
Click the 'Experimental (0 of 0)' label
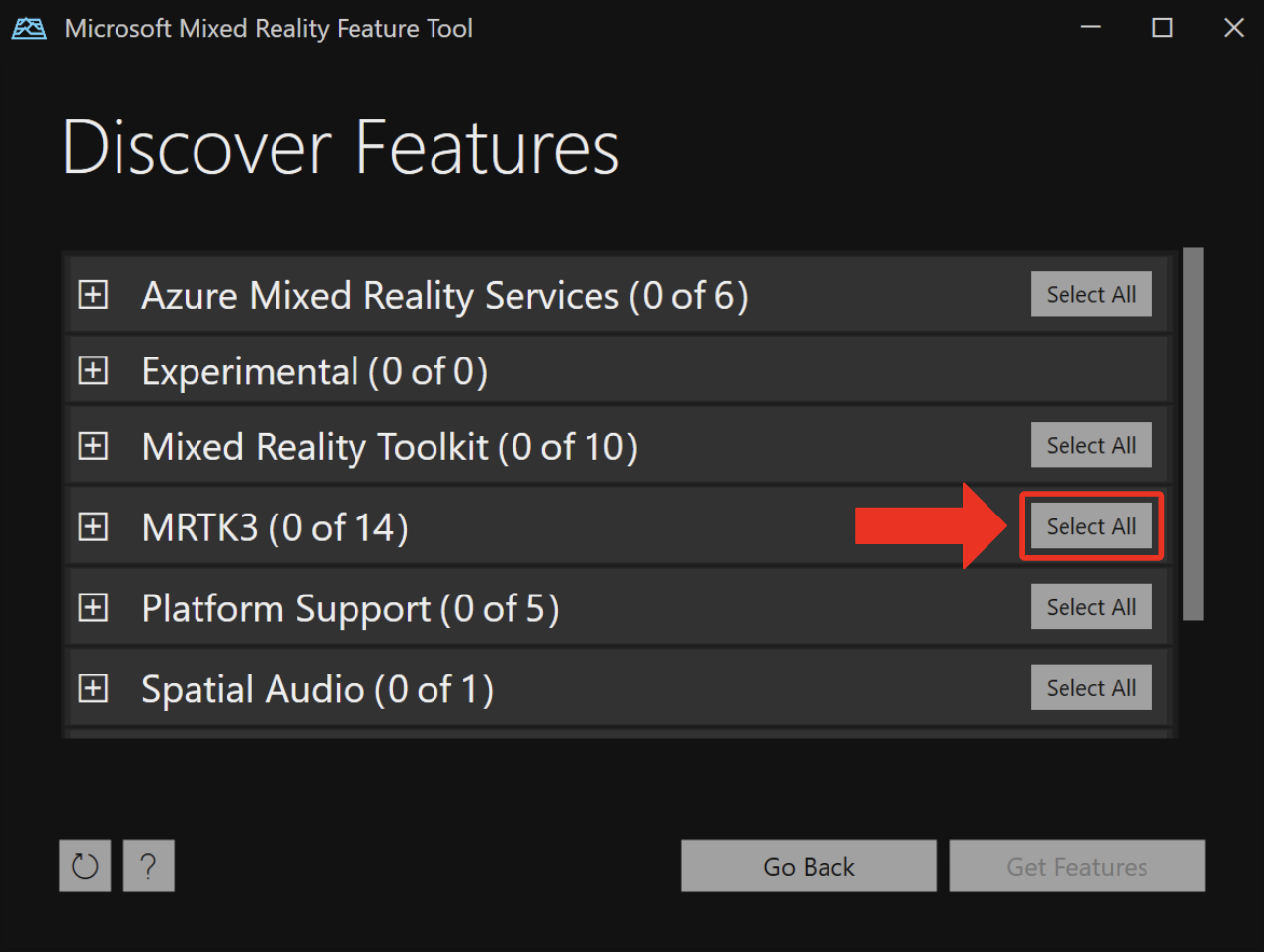(x=314, y=371)
